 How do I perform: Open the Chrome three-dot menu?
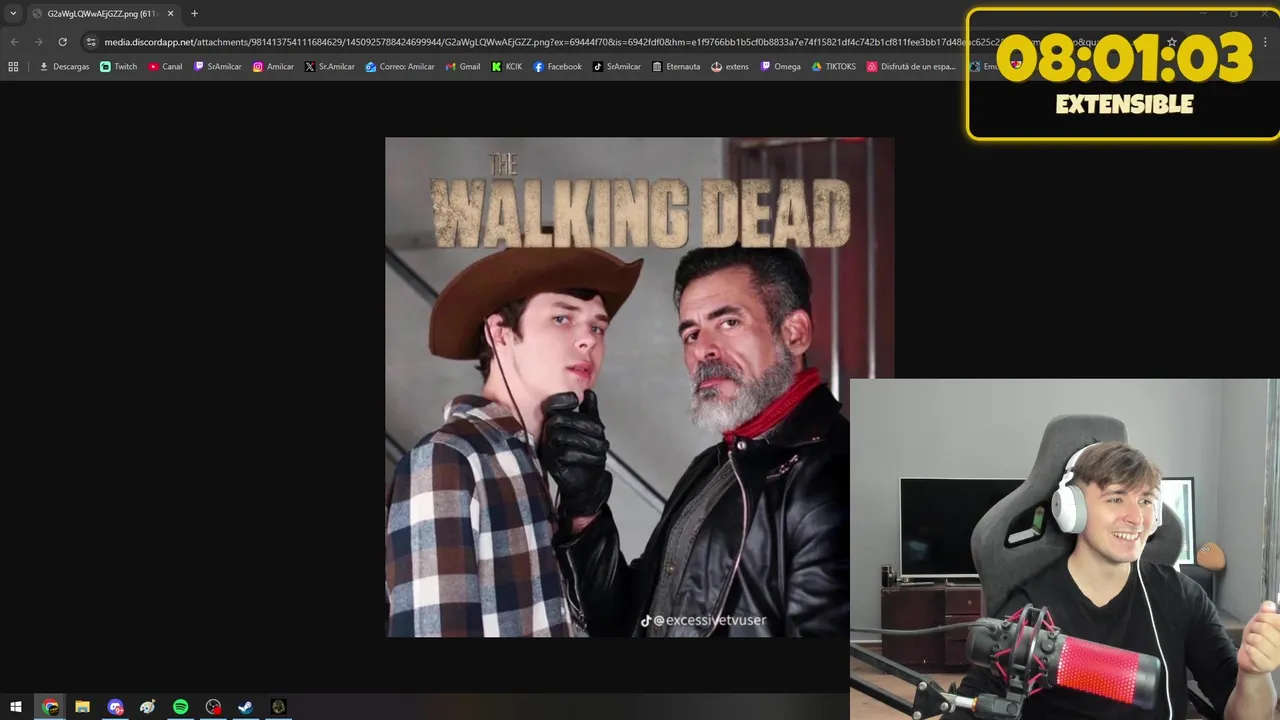[1266, 42]
